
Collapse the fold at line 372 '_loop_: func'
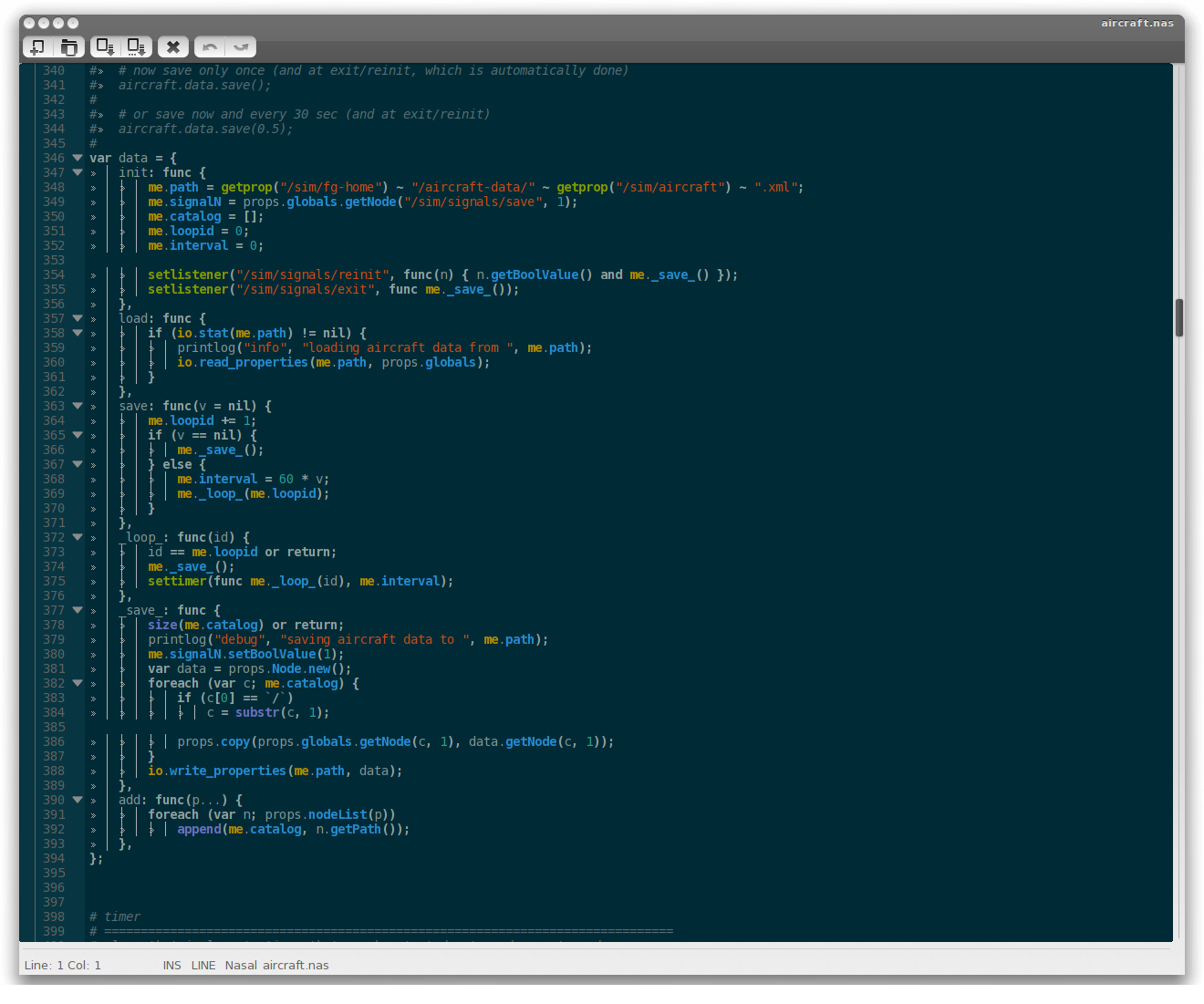coord(78,537)
